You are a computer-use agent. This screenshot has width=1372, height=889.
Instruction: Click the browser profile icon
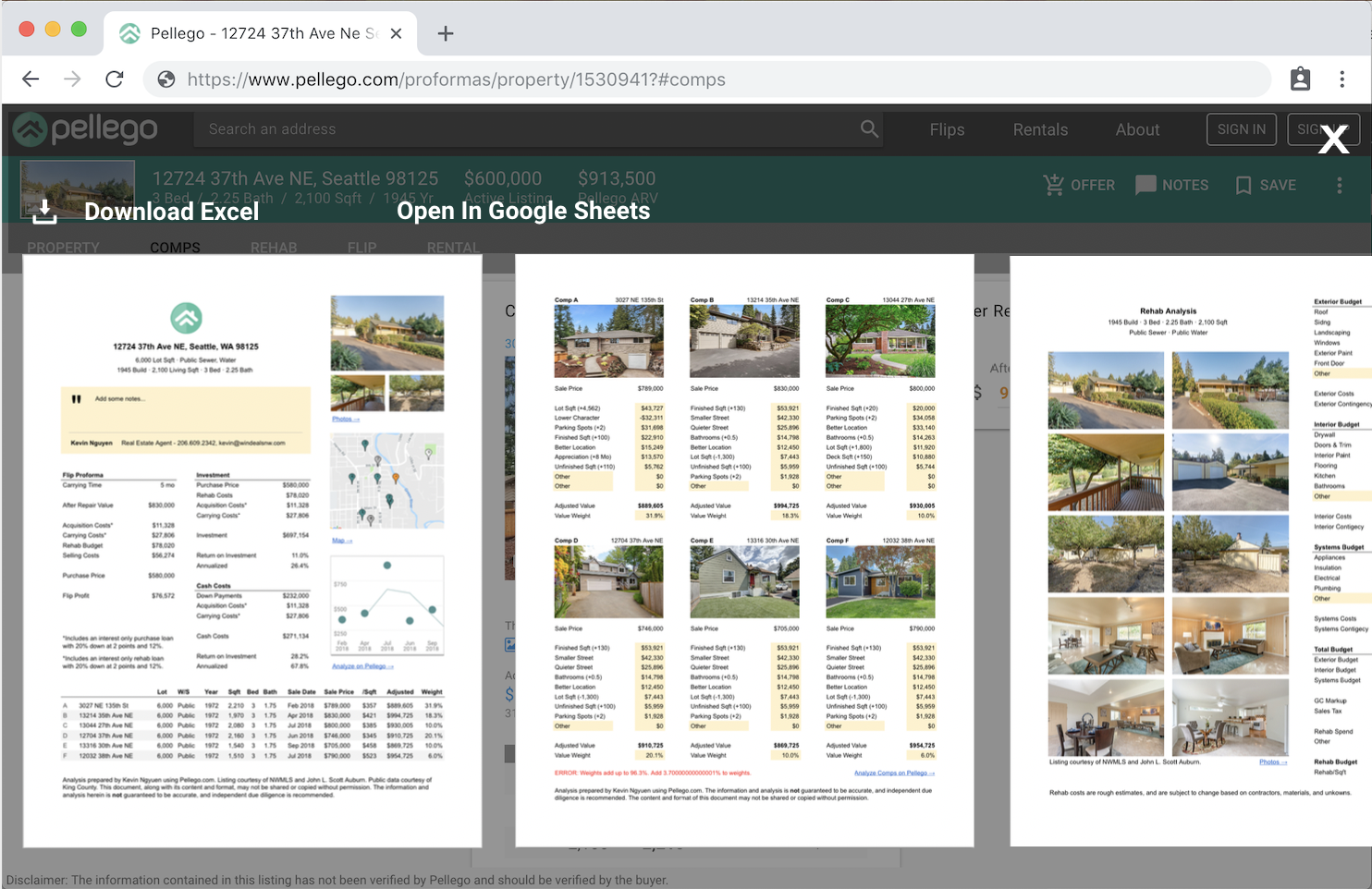[x=1300, y=79]
